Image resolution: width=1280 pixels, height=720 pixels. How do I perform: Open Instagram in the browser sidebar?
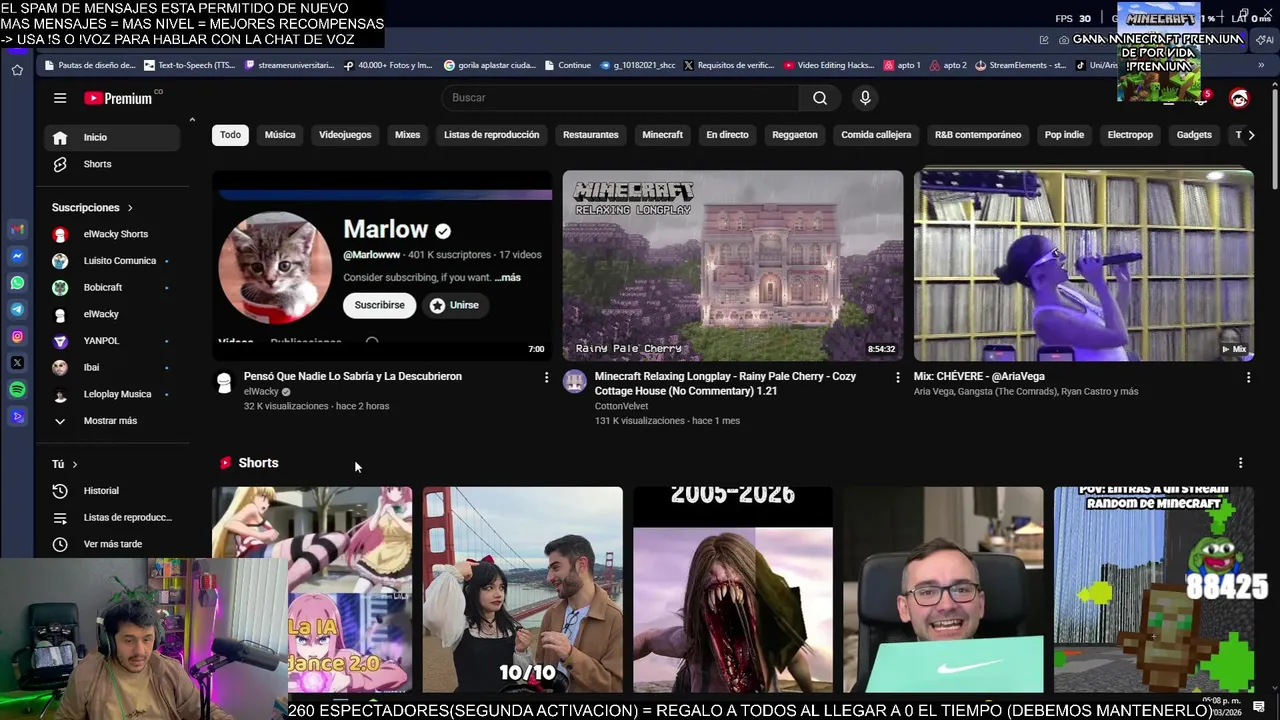click(17, 337)
